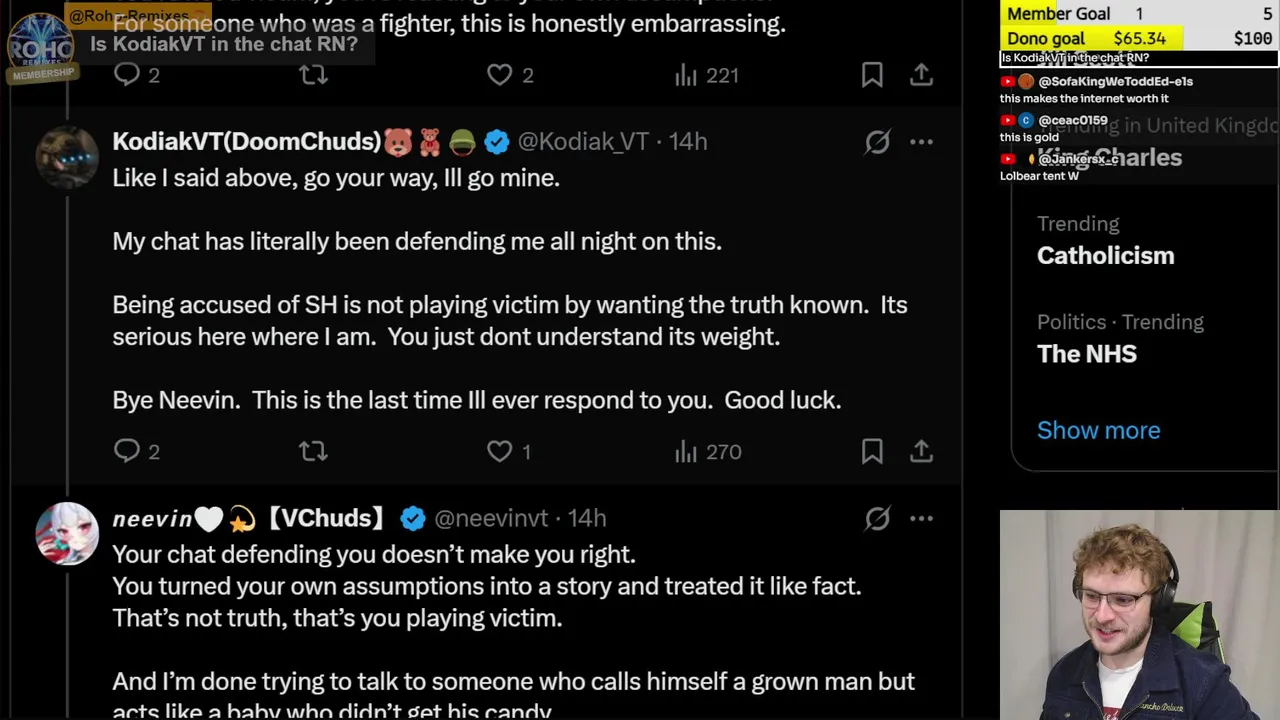Image resolution: width=1280 pixels, height=720 pixels.
Task: Visit @Kodiak_VT profile handle
Action: (x=583, y=142)
